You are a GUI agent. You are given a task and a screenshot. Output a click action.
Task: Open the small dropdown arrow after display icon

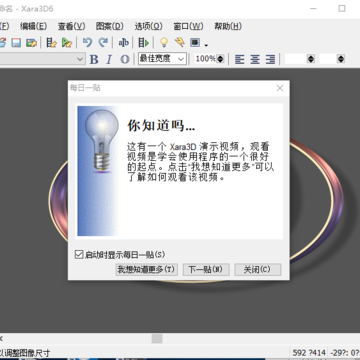point(206,45)
